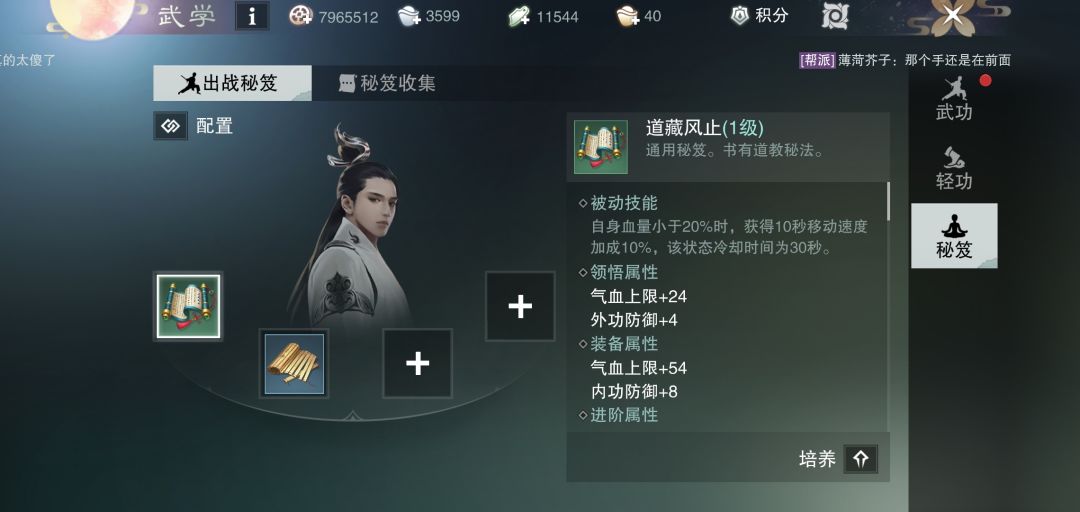Add more of the 7965512 coin currency
The image size is (1080, 512).
click(x=301, y=16)
